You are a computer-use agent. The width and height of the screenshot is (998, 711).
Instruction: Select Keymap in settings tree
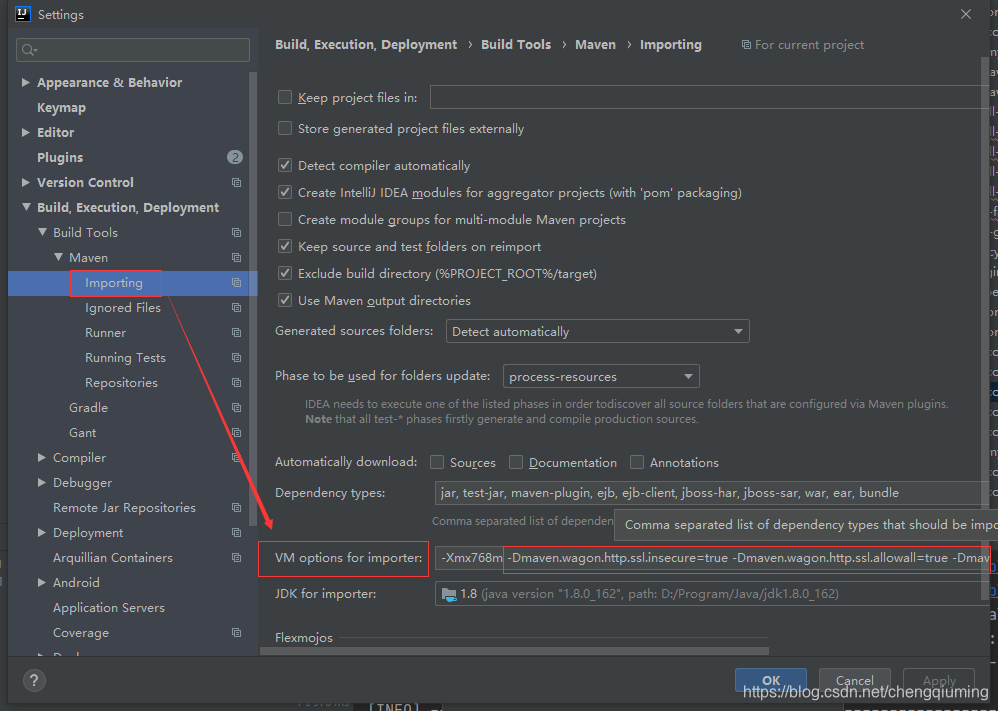[x=61, y=108]
